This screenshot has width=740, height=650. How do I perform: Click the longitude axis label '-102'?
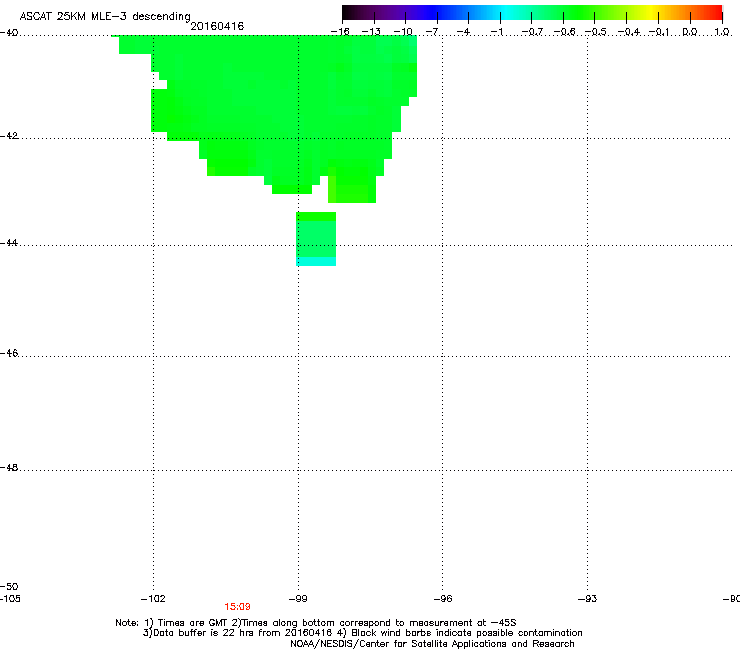pyautogui.click(x=153, y=599)
